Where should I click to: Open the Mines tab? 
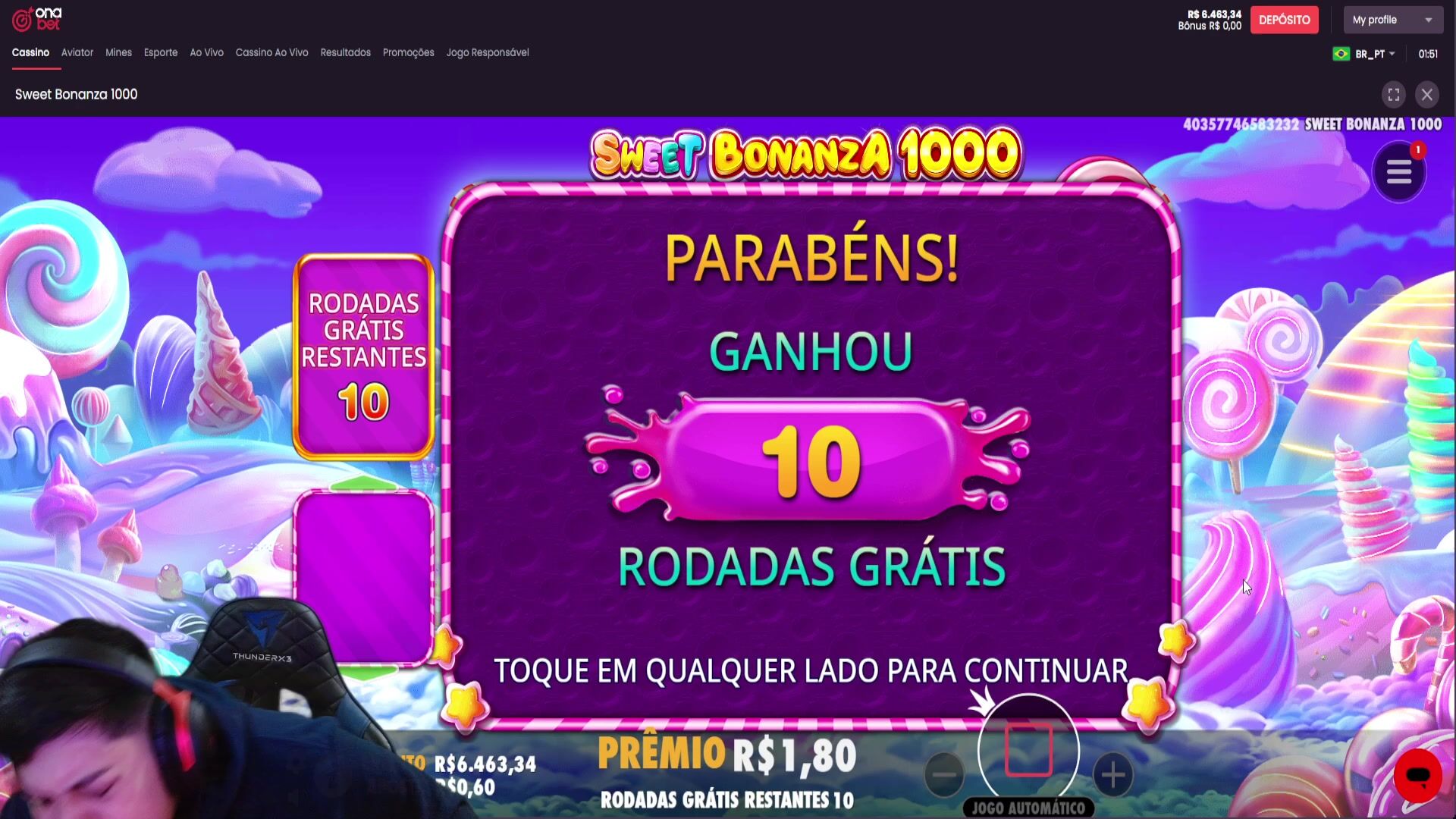coord(118,52)
